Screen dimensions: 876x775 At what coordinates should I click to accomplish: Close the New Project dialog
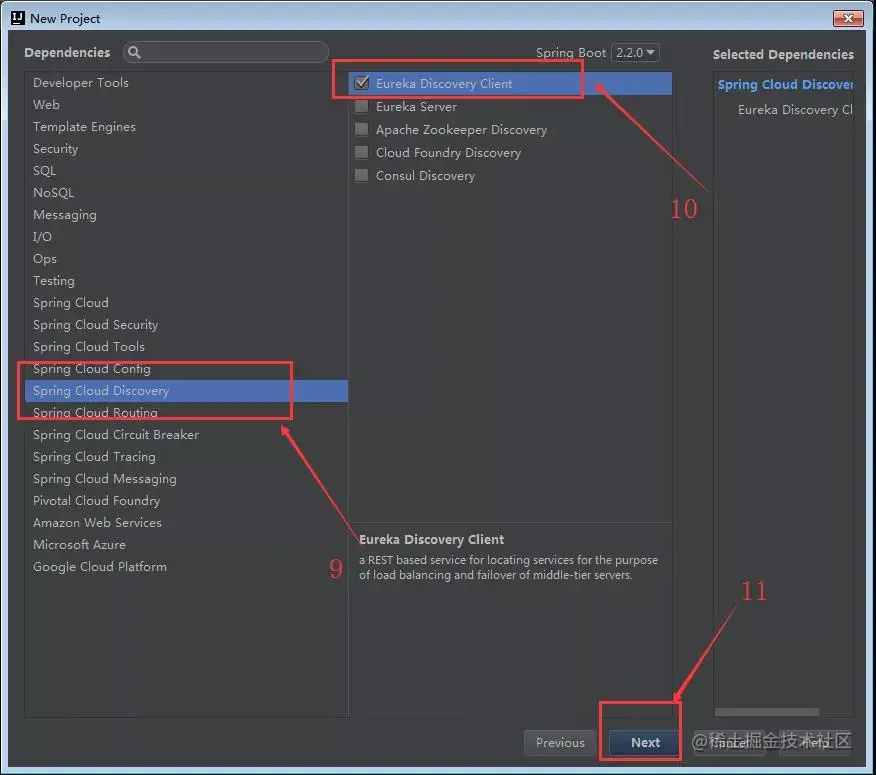click(x=848, y=18)
